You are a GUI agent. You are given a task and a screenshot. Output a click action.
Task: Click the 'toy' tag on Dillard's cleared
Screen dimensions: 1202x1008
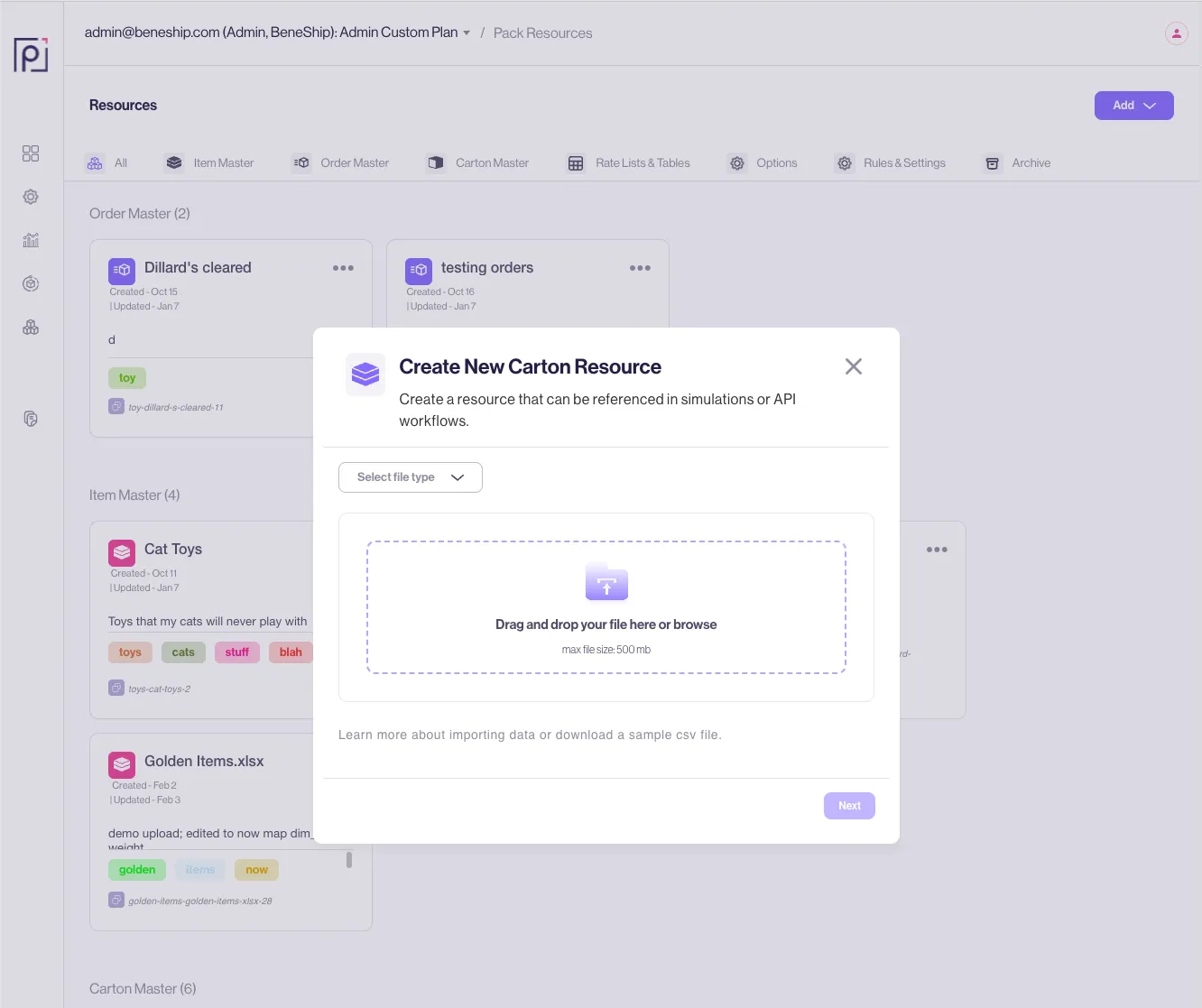[x=127, y=378]
